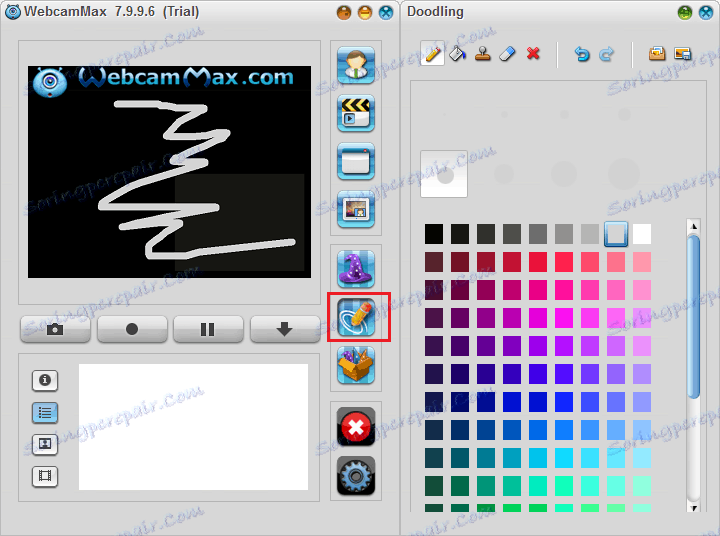The height and width of the screenshot is (536, 720).
Task: Start recording with the round record button
Action: pos(132,329)
